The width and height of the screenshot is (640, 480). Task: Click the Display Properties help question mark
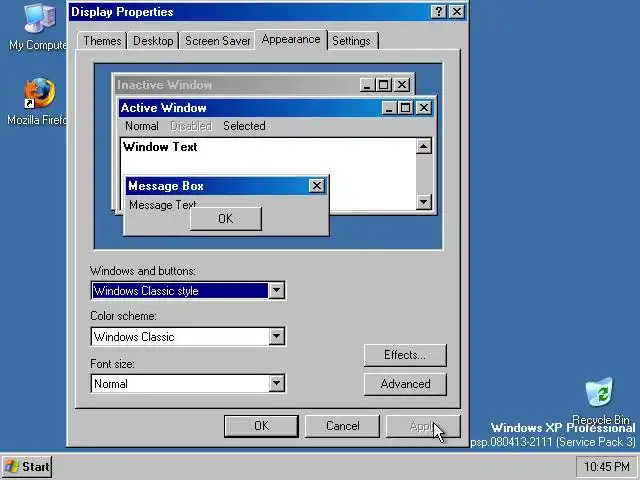(x=439, y=12)
